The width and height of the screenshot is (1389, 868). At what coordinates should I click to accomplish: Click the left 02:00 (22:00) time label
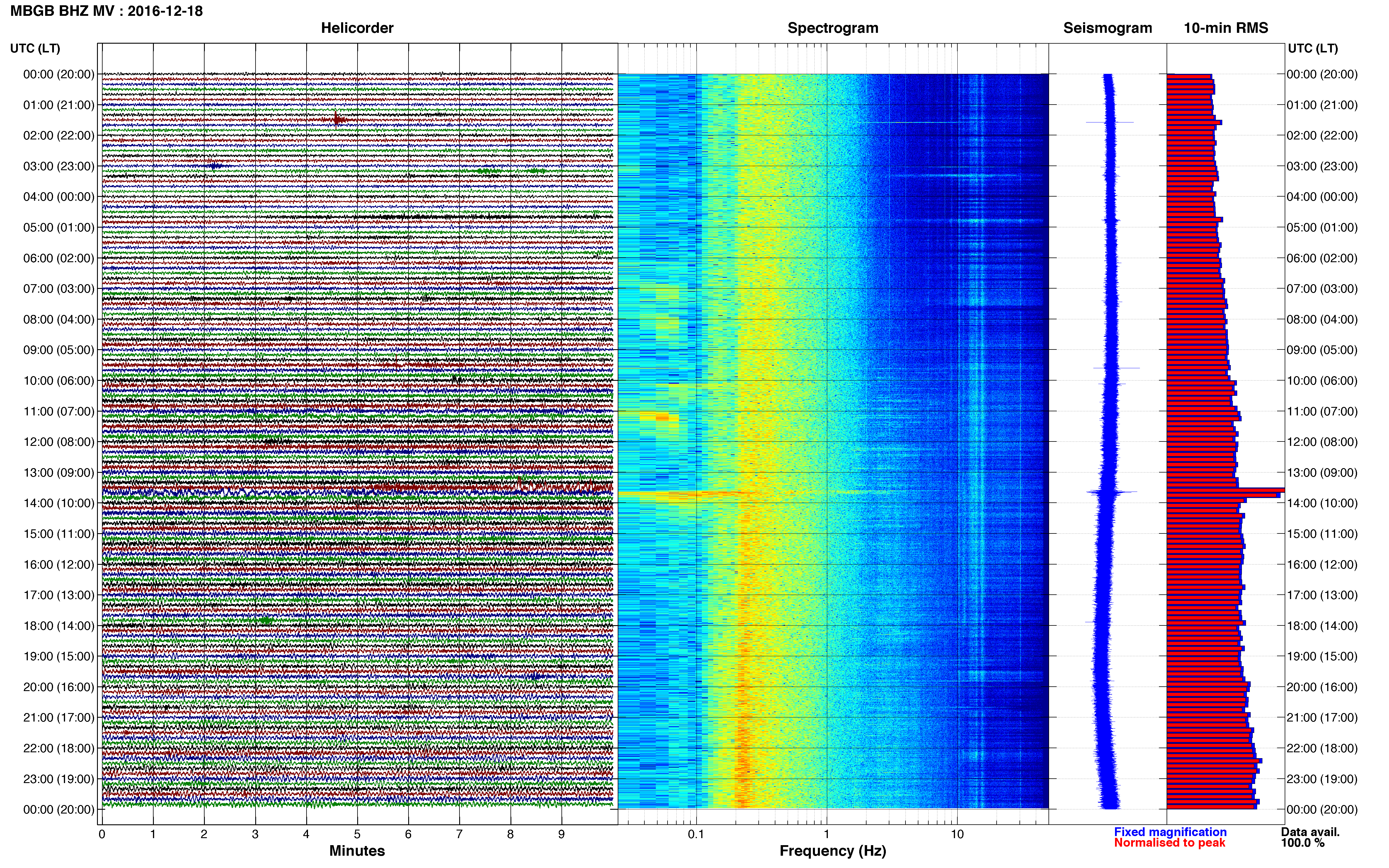coord(59,135)
